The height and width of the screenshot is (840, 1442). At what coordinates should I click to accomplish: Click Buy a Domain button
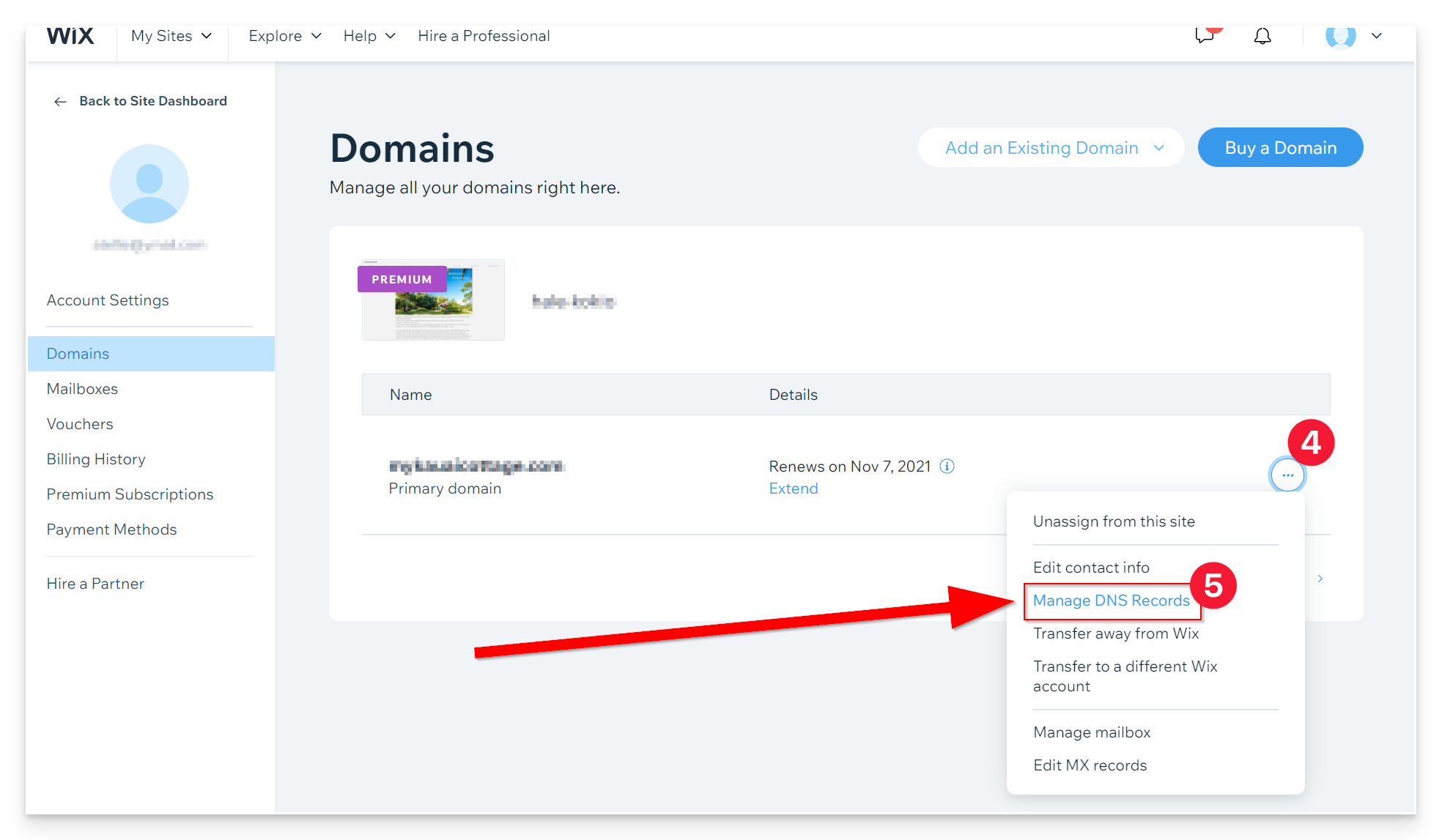[1280, 148]
